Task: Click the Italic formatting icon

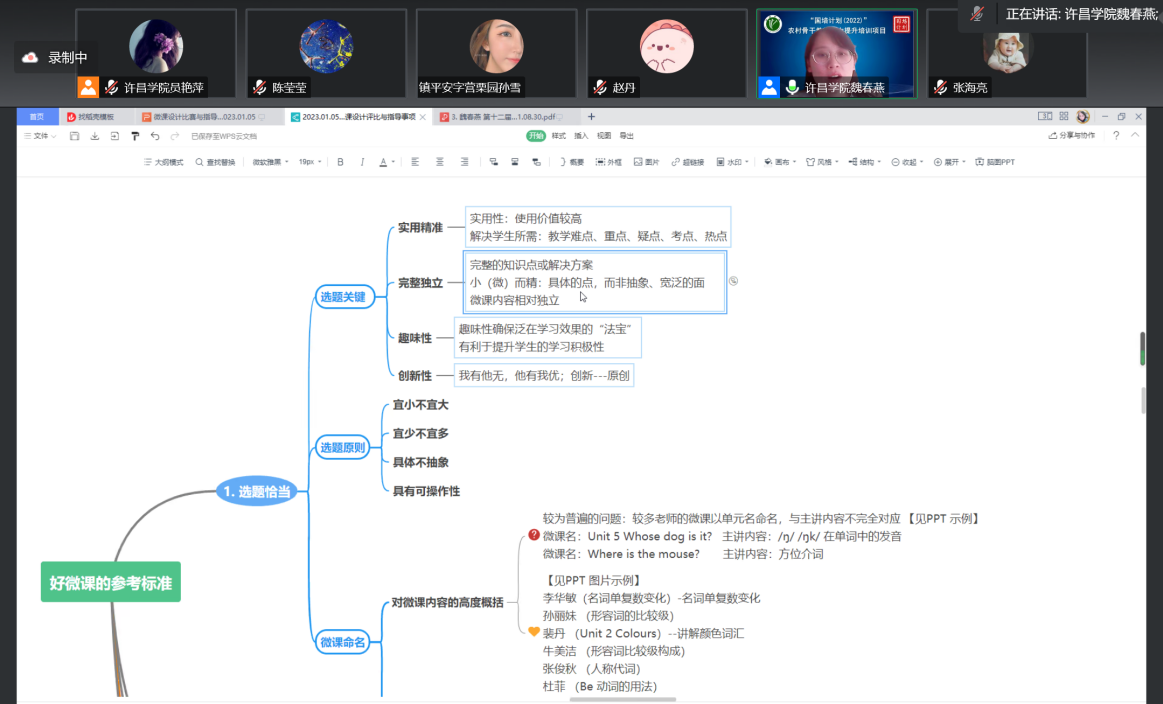Action: pyautogui.click(x=361, y=162)
